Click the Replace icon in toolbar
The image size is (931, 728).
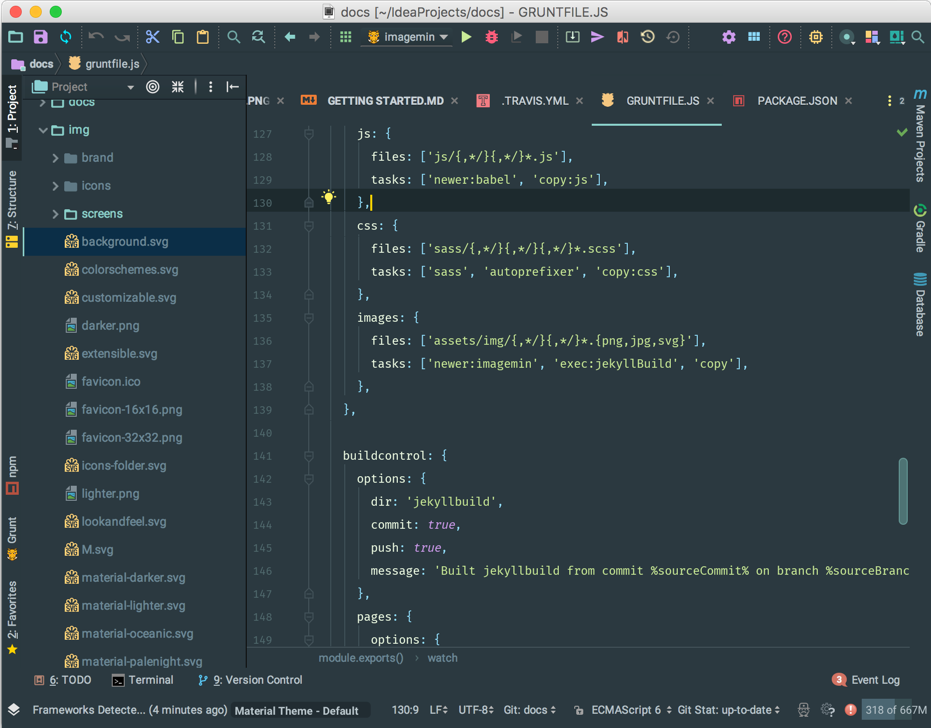[x=258, y=37]
